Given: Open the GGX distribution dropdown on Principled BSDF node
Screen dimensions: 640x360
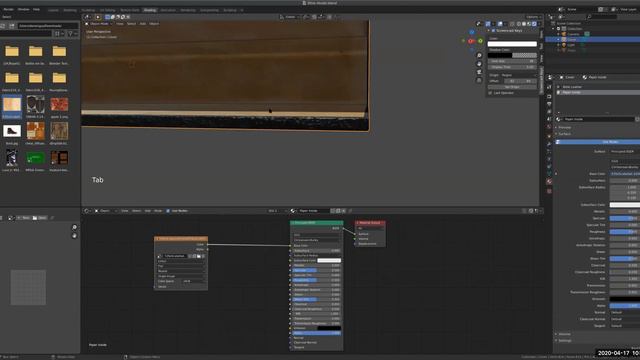Looking at the screenshot, I should tap(316, 235).
